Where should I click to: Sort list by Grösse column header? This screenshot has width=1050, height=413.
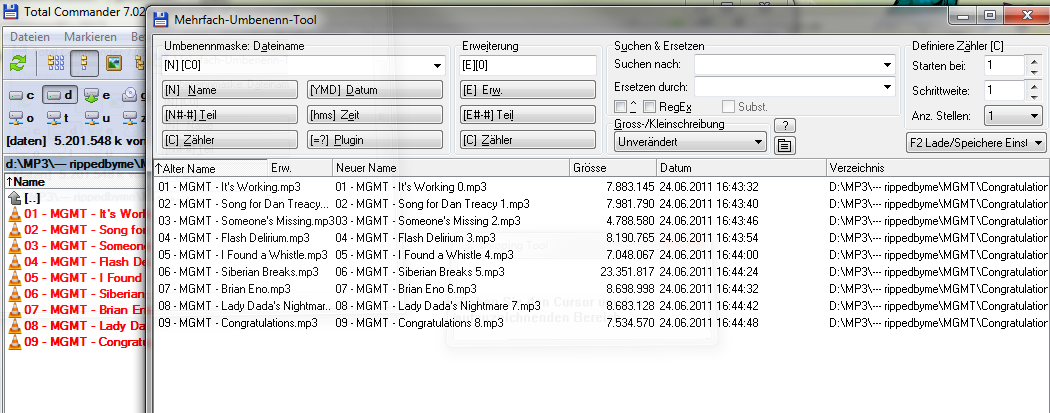point(611,168)
